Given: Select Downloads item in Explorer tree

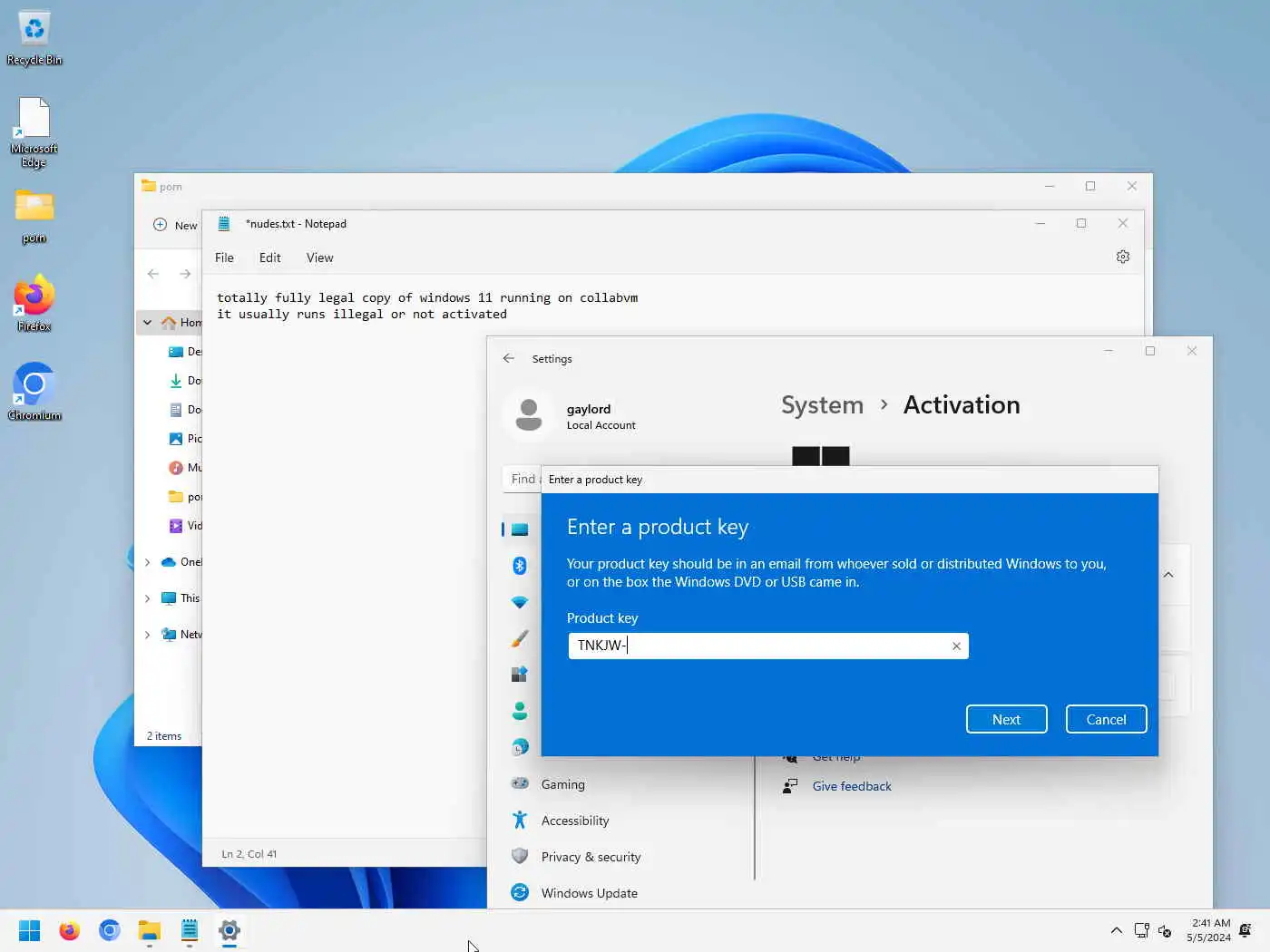Looking at the screenshot, I should pos(185,381).
